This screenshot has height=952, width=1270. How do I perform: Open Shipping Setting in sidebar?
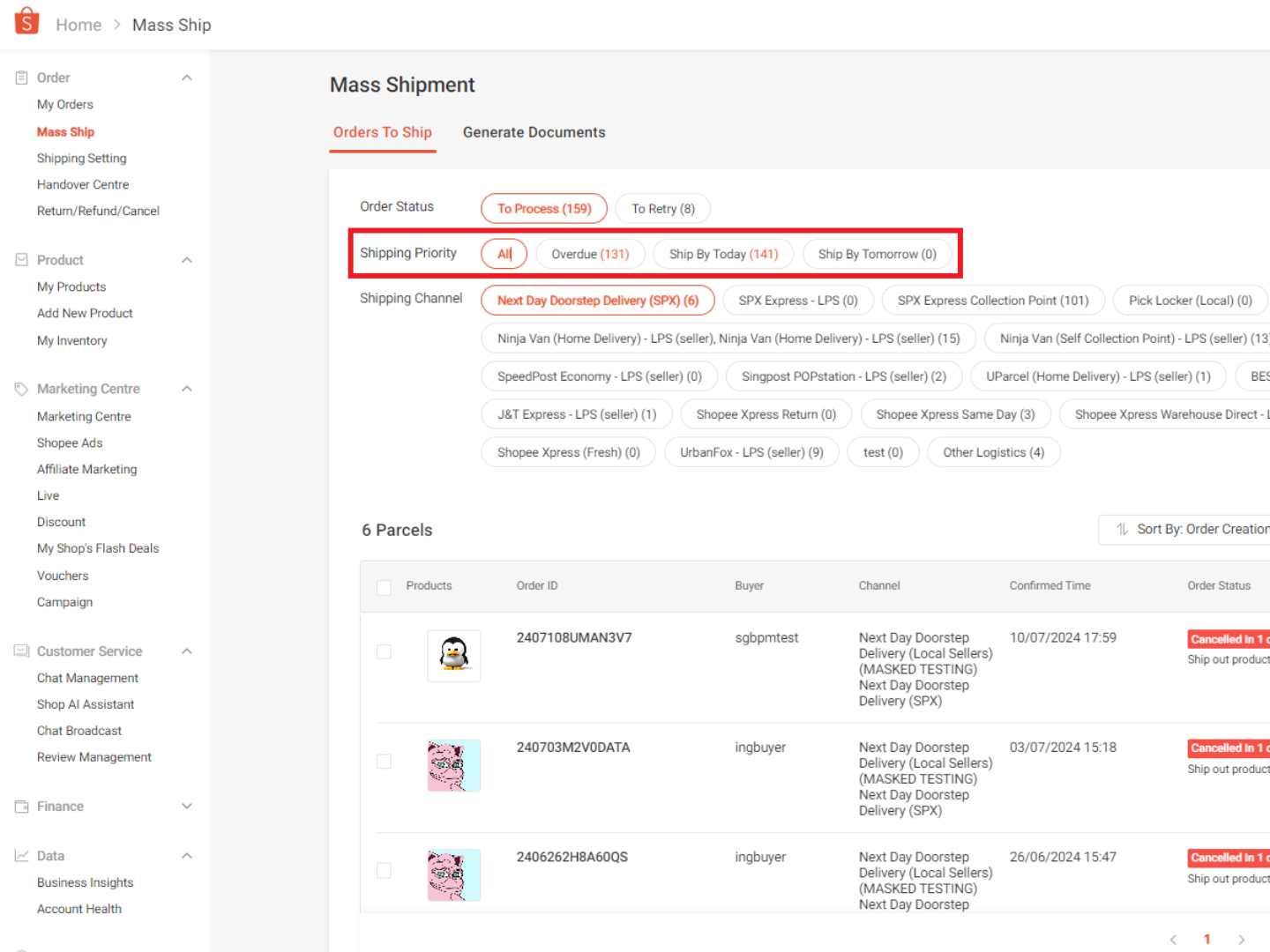coord(82,159)
